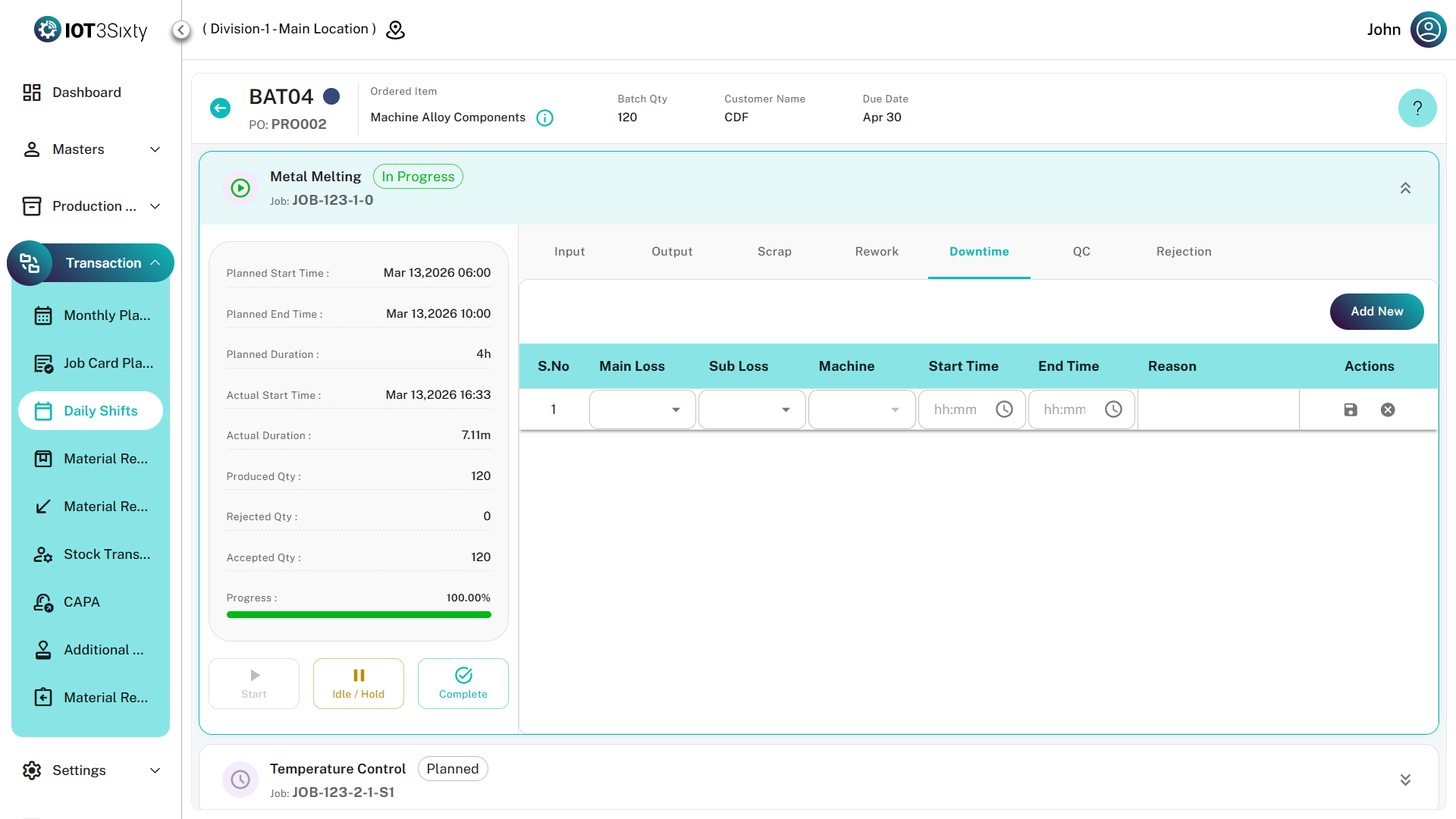1456x819 pixels.
Task: Open the Start Time clock picker
Action: (1004, 409)
